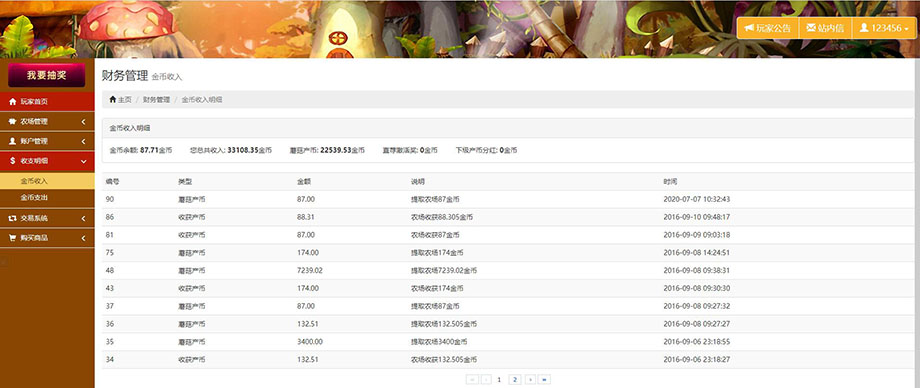Click the home icon in breadcrumb

[113, 100]
